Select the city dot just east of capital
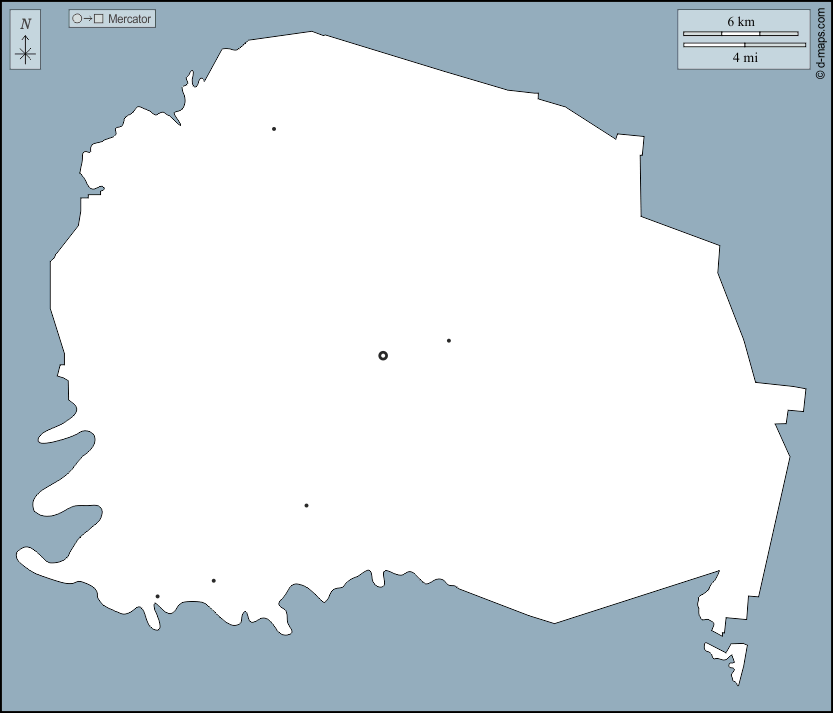The width and height of the screenshot is (833, 713). point(449,341)
